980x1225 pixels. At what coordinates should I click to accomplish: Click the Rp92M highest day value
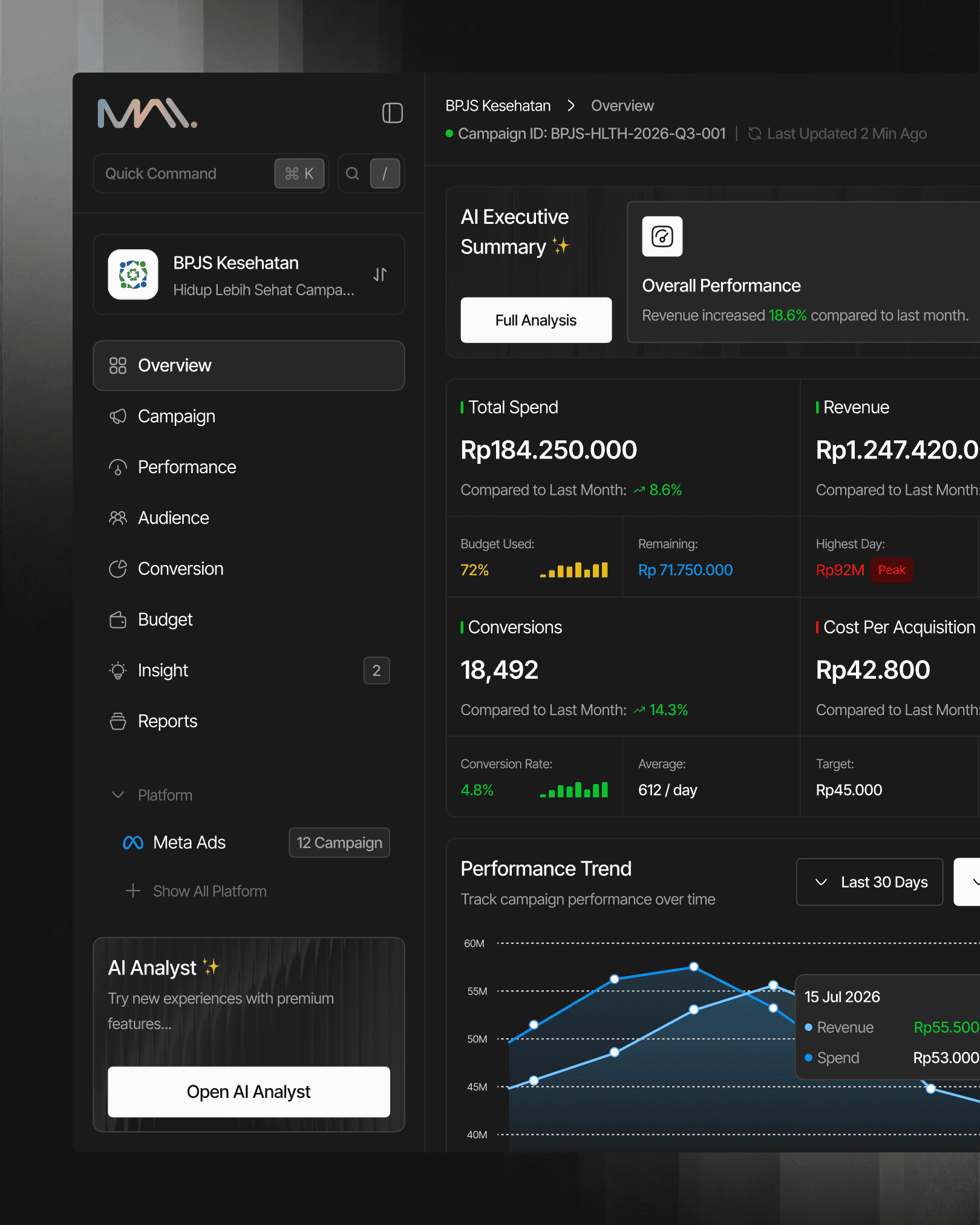840,570
